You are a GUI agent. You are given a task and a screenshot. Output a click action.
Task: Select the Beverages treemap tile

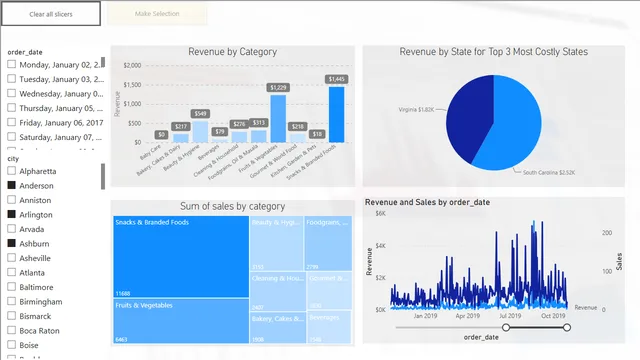click(329, 327)
